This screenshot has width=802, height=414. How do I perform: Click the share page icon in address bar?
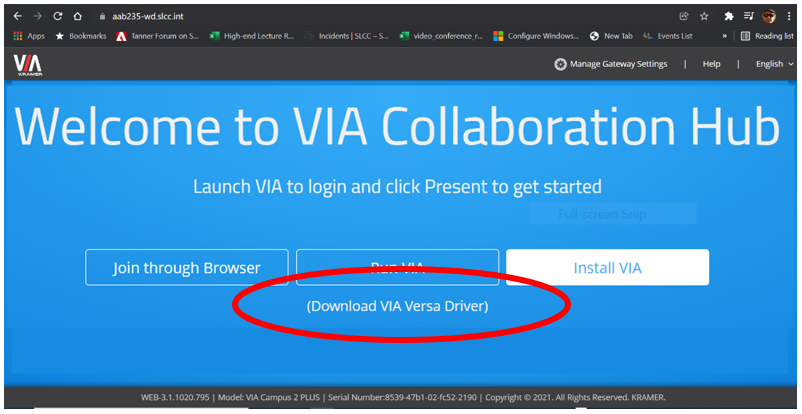(684, 16)
